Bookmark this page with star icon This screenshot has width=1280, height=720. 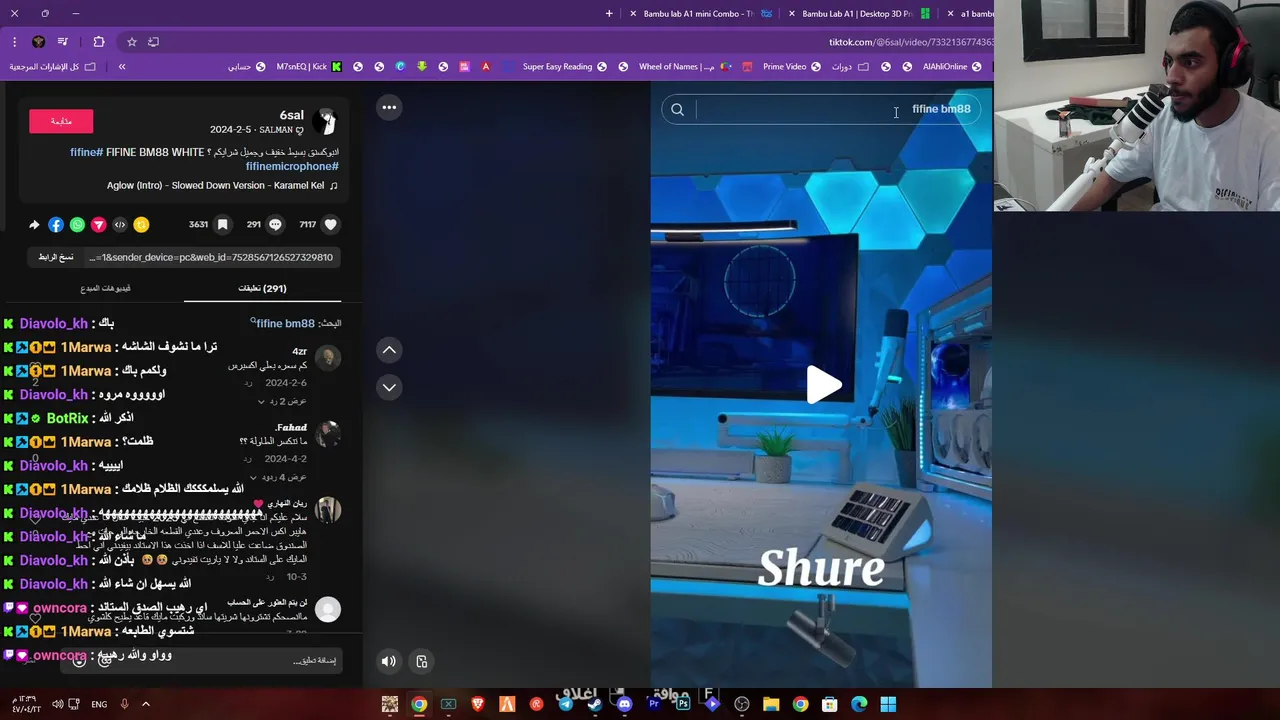click(x=131, y=42)
